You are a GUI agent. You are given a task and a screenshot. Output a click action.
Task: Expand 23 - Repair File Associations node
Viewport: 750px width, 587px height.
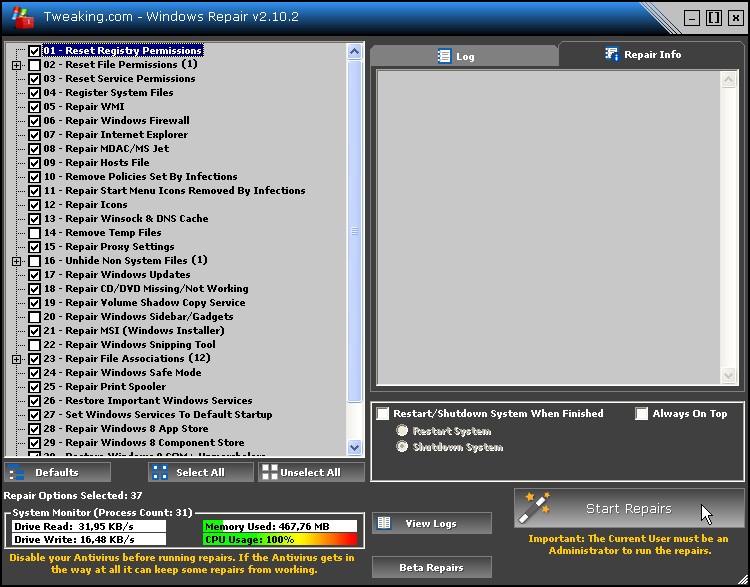[16, 359]
